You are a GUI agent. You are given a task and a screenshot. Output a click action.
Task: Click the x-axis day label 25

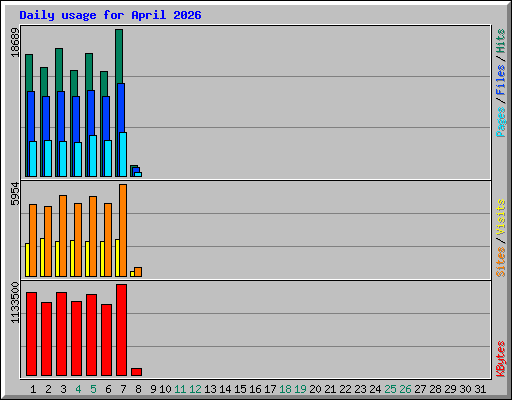[x=390, y=389]
